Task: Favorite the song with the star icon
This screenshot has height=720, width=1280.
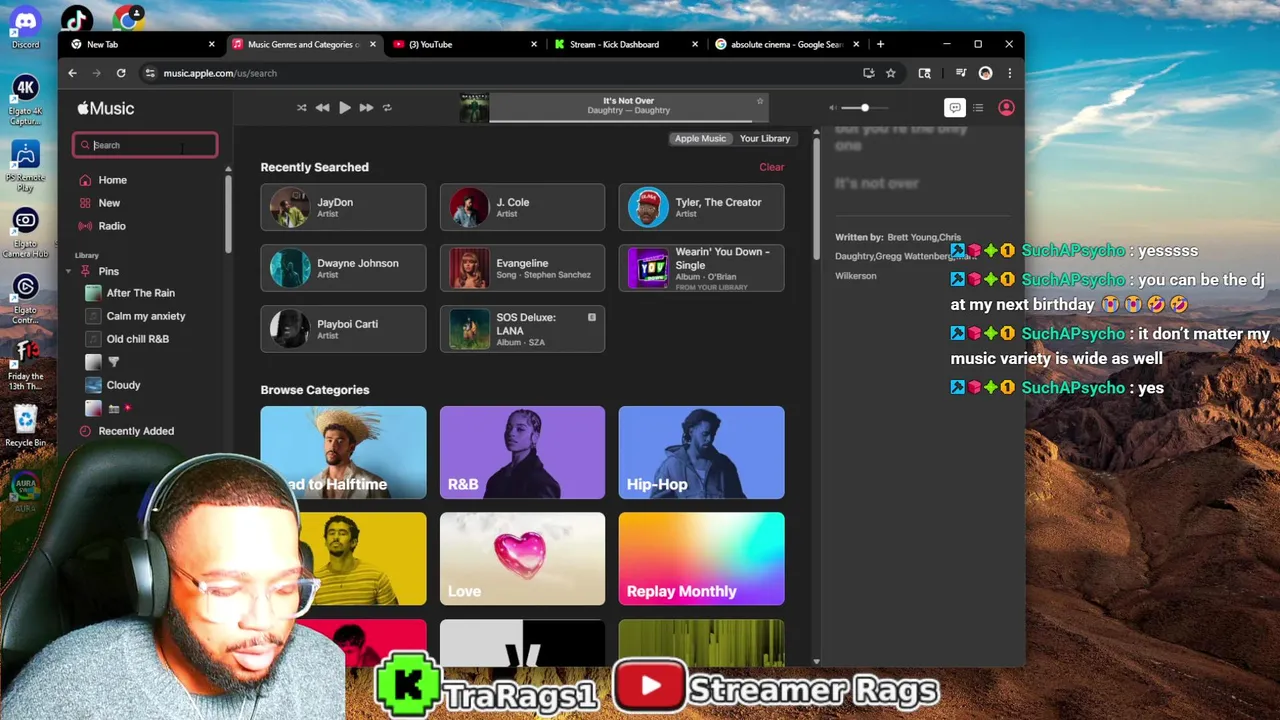Action: [x=760, y=101]
